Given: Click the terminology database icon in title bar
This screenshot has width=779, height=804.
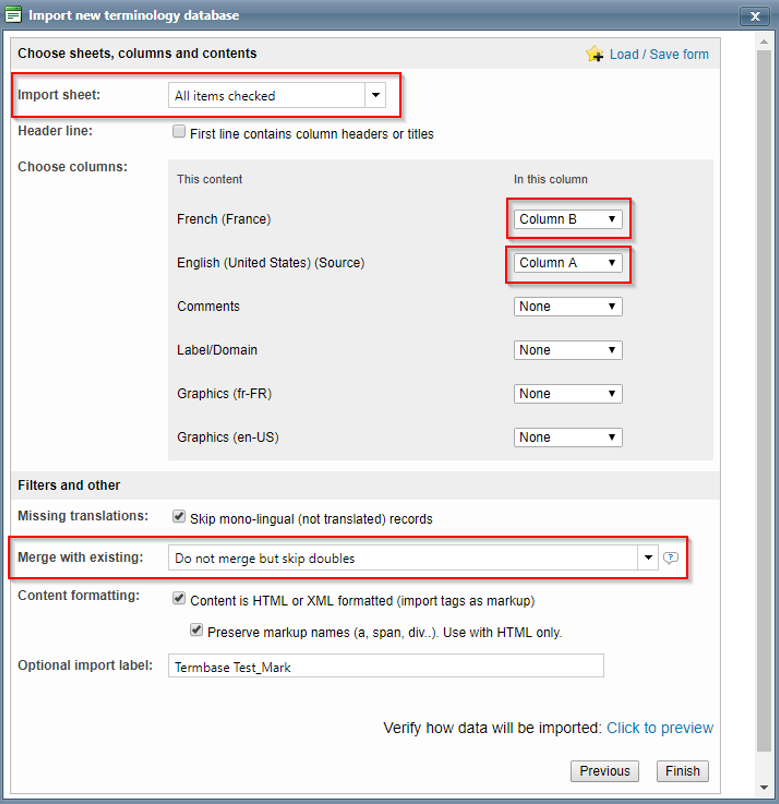Looking at the screenshot, I should [14, 15].
